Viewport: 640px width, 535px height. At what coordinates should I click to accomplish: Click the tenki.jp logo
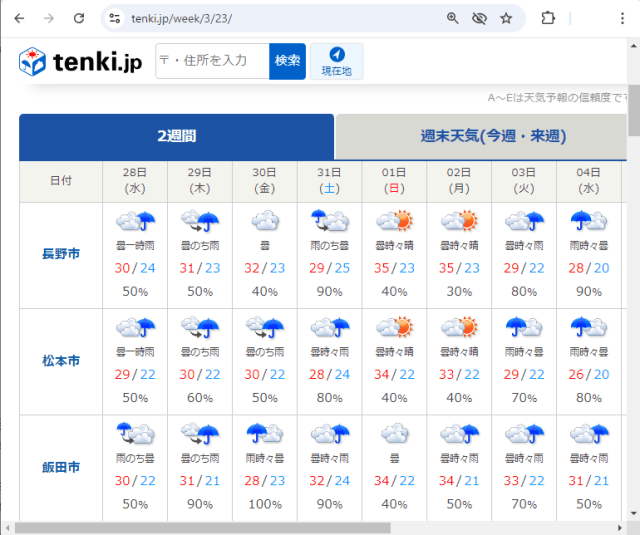(80, 62)
